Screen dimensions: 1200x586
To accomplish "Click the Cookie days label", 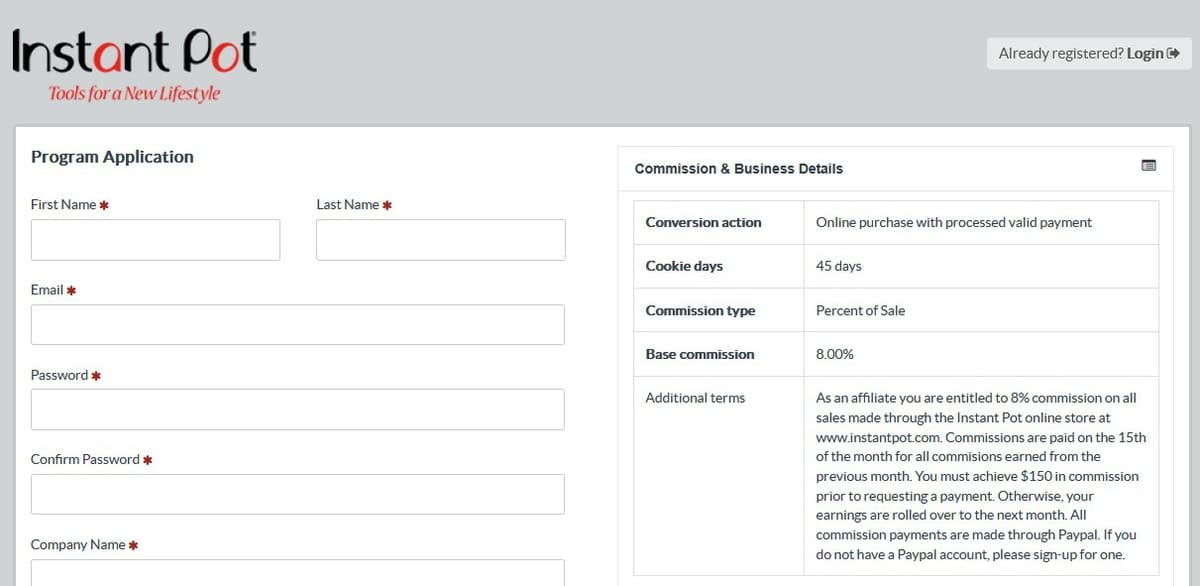I will coord(684,266).
